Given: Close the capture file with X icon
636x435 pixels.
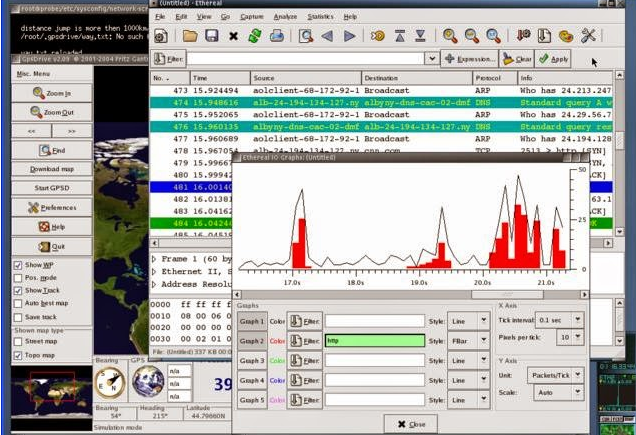Looking at the screenshot, I should 233,36.
